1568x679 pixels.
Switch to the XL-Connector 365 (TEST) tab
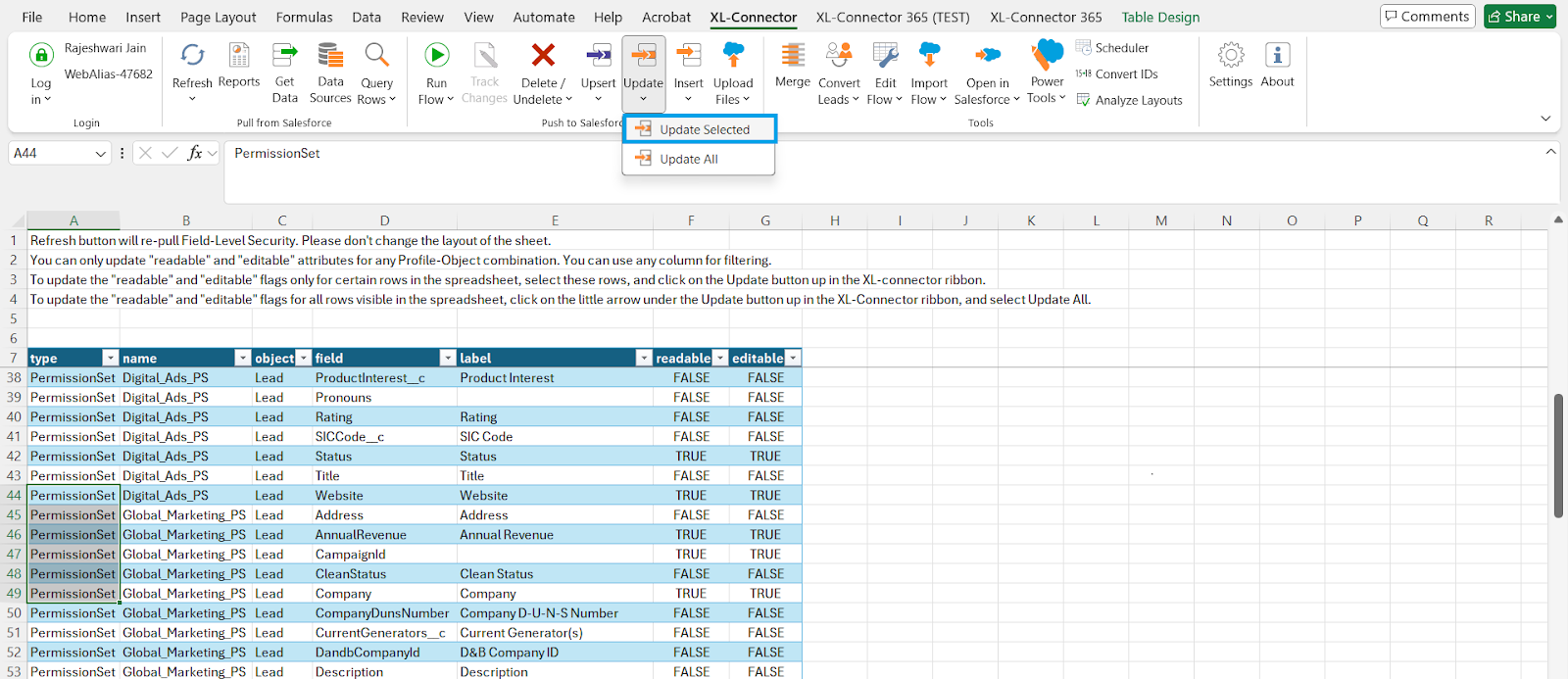tap(893, 17)
